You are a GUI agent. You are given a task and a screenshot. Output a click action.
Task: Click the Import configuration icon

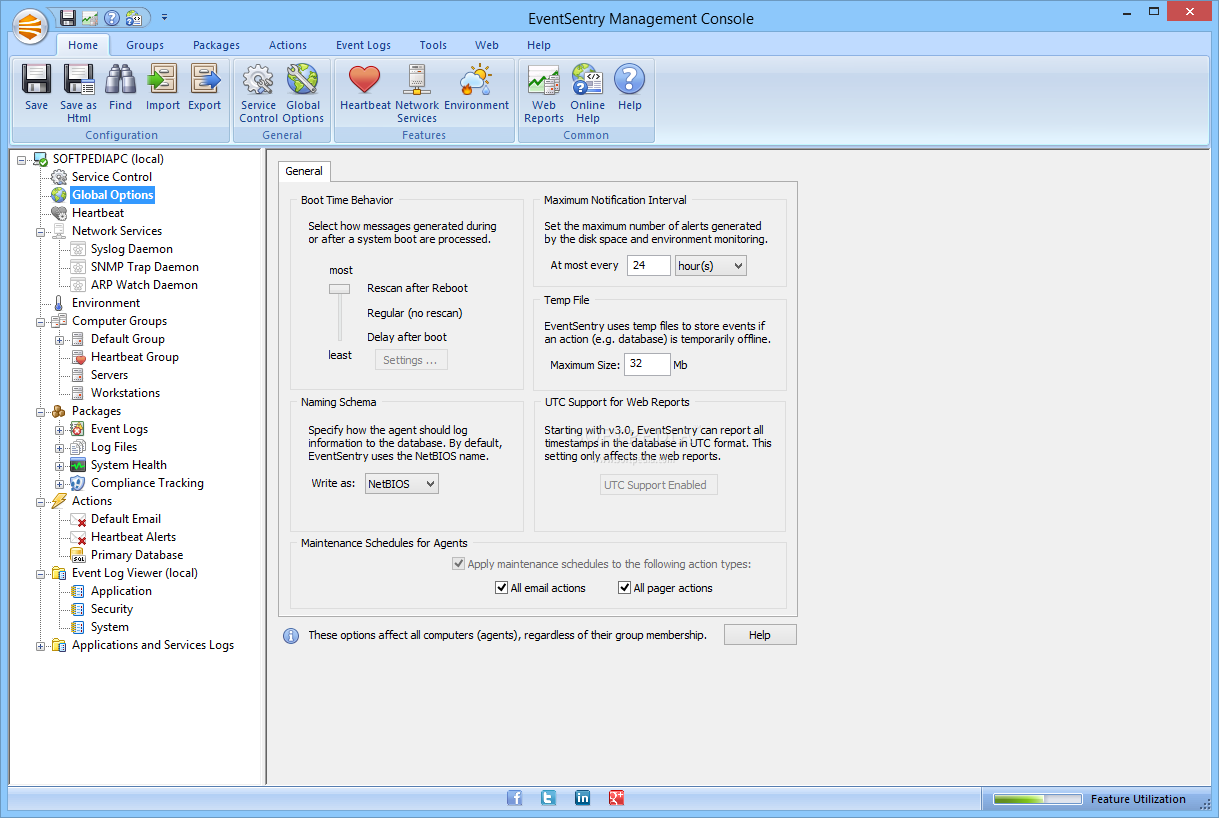click(163, 88)
